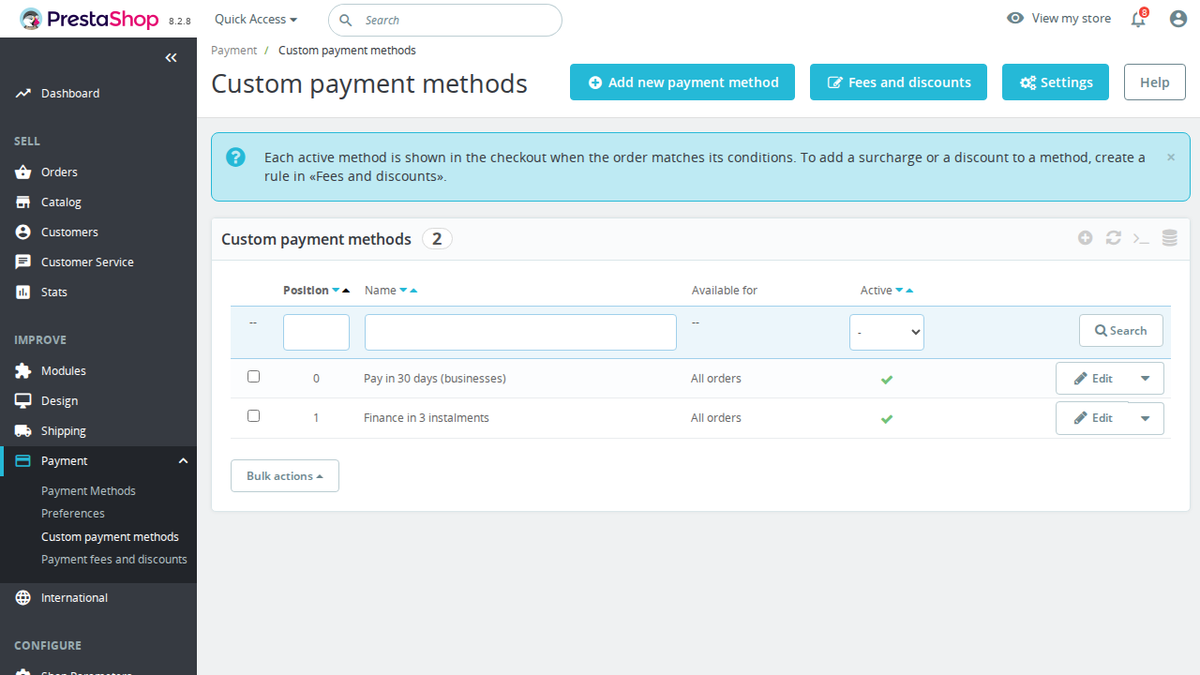Click Add new payment method button
Viewport: 1200px width, 675px height.
pyautogui.click(x=682, y=82)
